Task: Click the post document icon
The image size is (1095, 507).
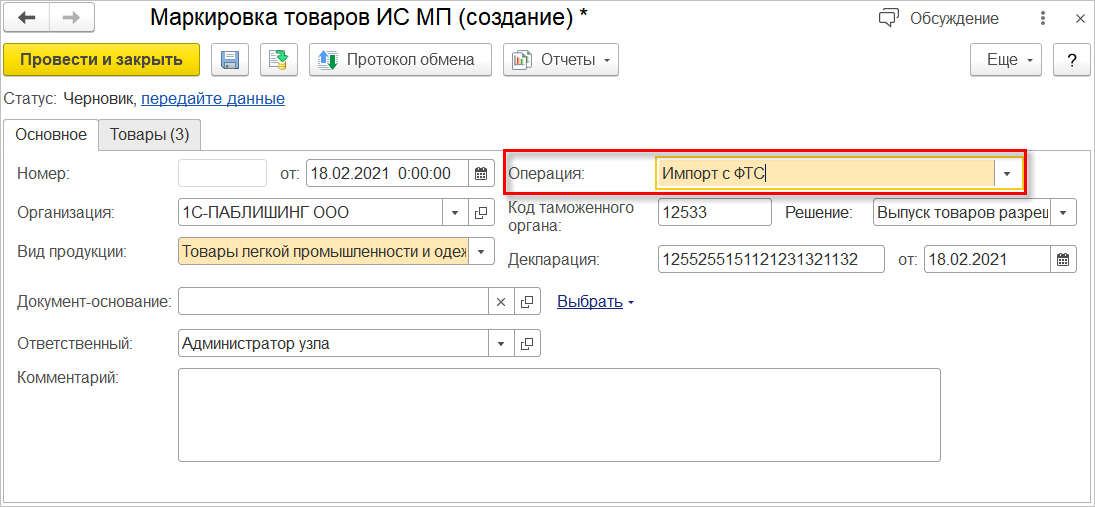Action: click(x=279, y=60)
